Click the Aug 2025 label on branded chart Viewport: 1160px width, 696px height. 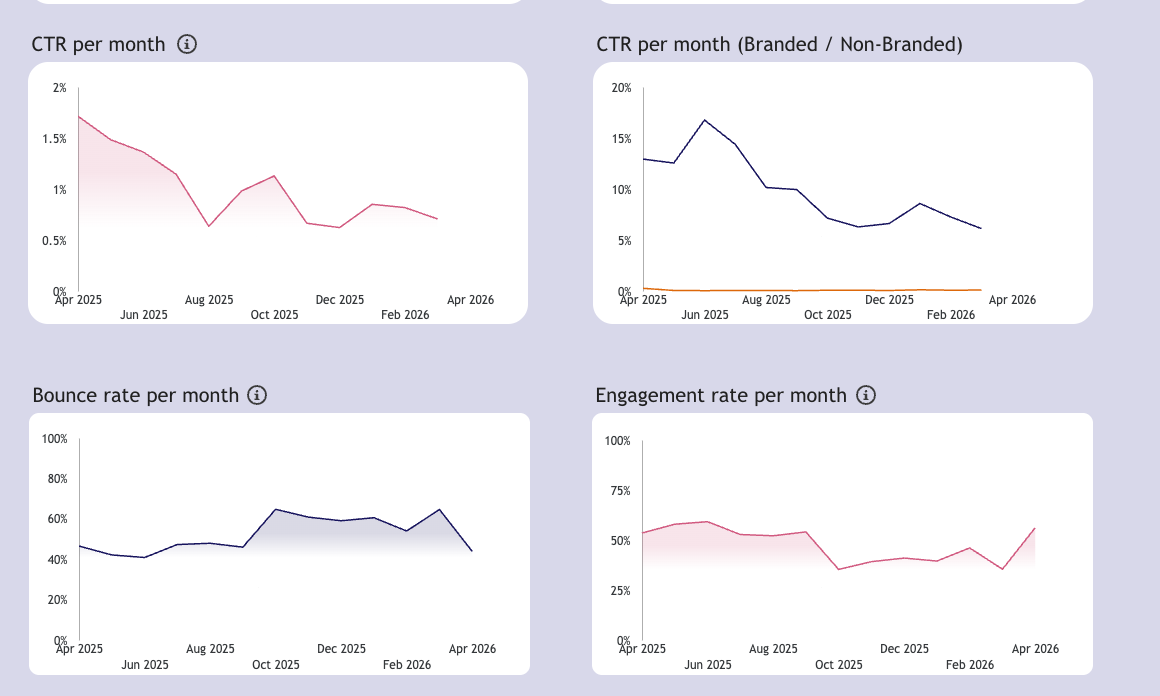[767, 299]
